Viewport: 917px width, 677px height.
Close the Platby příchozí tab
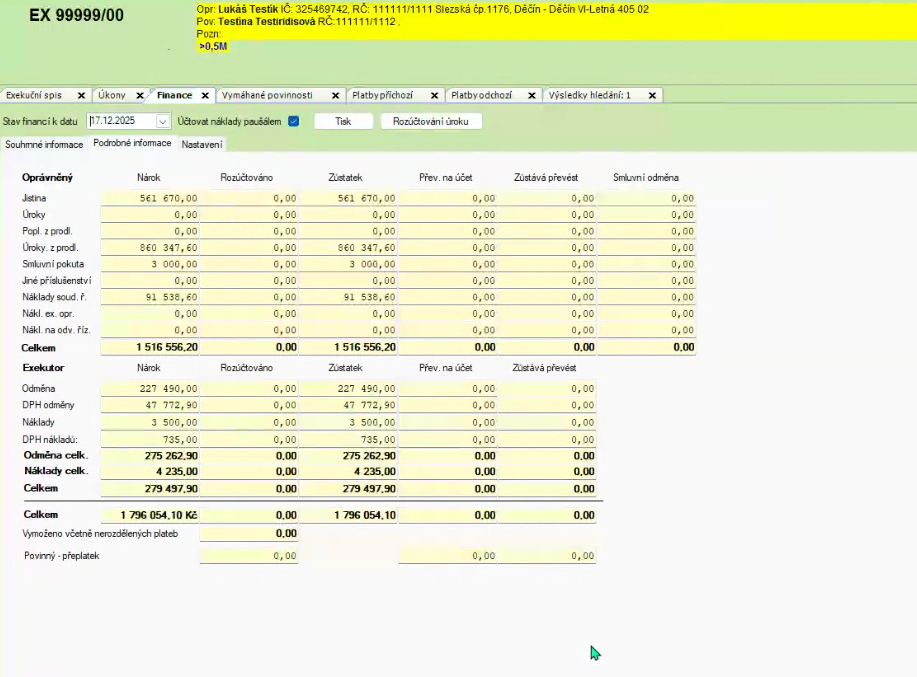434,95
